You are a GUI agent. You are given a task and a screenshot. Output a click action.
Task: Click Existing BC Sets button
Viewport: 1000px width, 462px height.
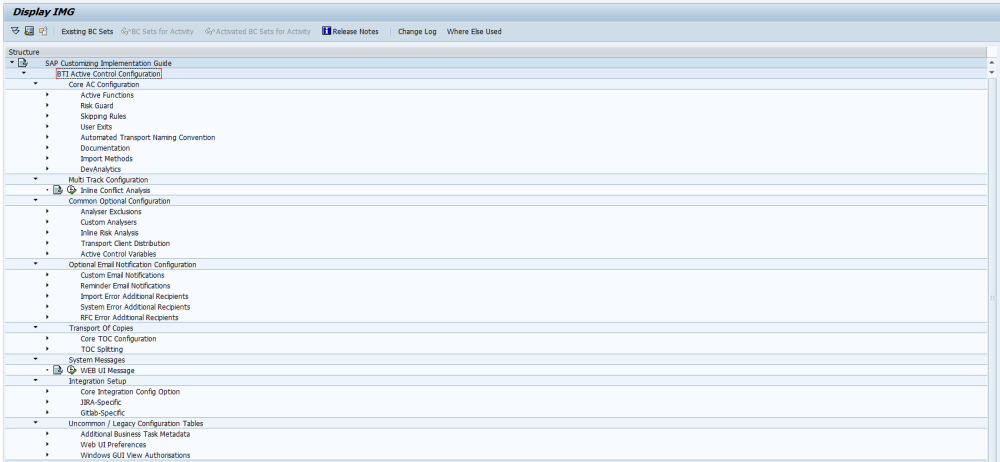coord(87,31)
